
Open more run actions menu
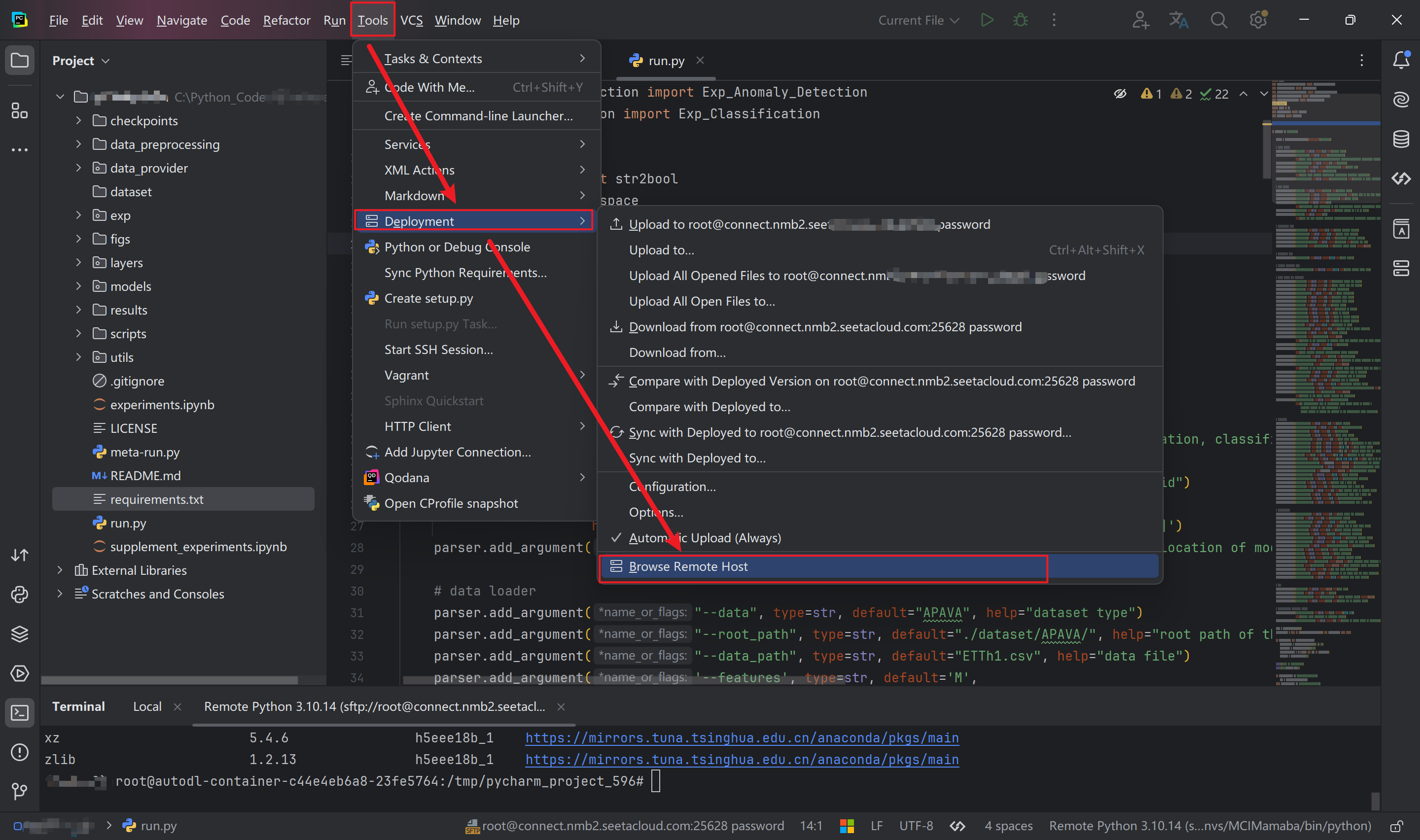pos(1054,20)
